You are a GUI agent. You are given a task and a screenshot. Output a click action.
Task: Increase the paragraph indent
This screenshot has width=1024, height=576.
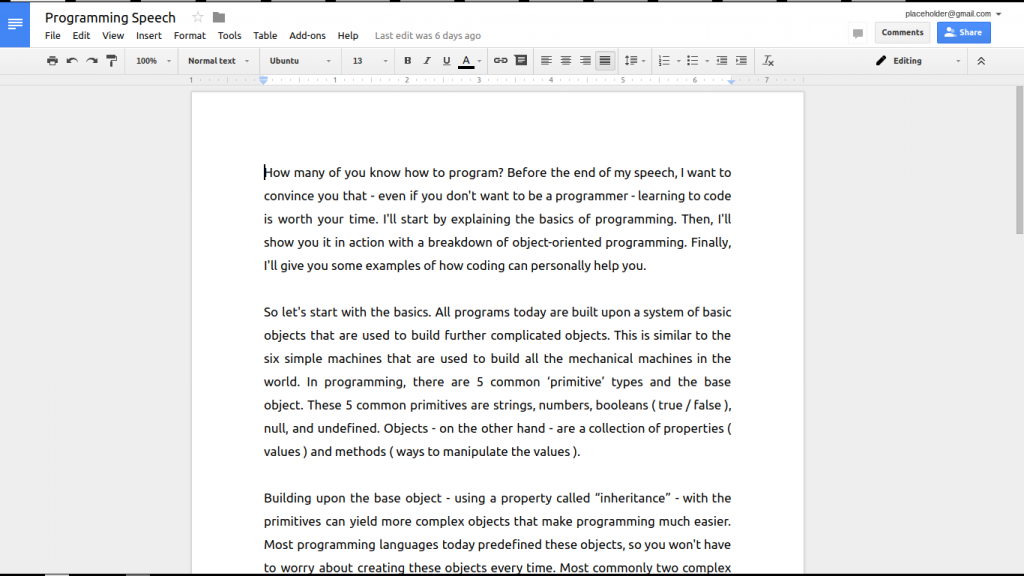pyautogui.click(x=741, y=61)
